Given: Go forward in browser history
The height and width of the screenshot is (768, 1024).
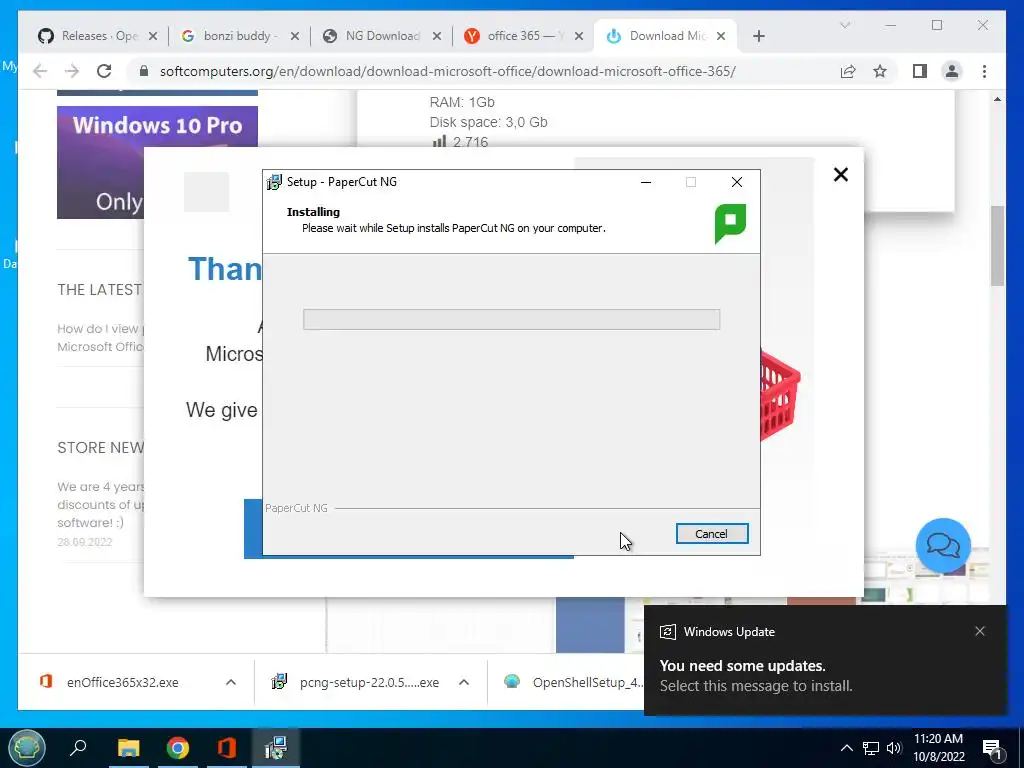Looking at the screenshot, I should pos(72,71).
